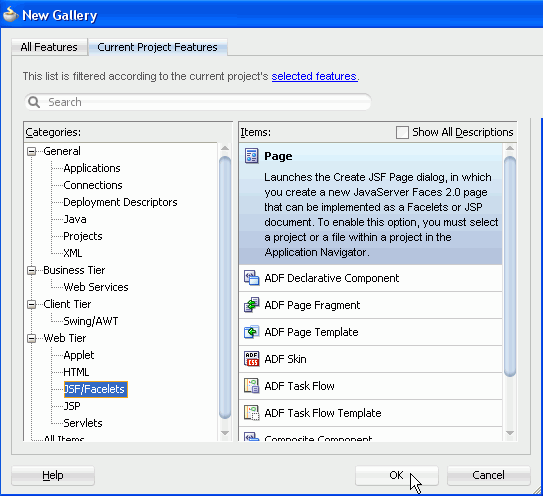Pick the ADF Task Flow Template icon
Image resolution: width=543 pixels, height=496 pixels.
coord(251,413)
